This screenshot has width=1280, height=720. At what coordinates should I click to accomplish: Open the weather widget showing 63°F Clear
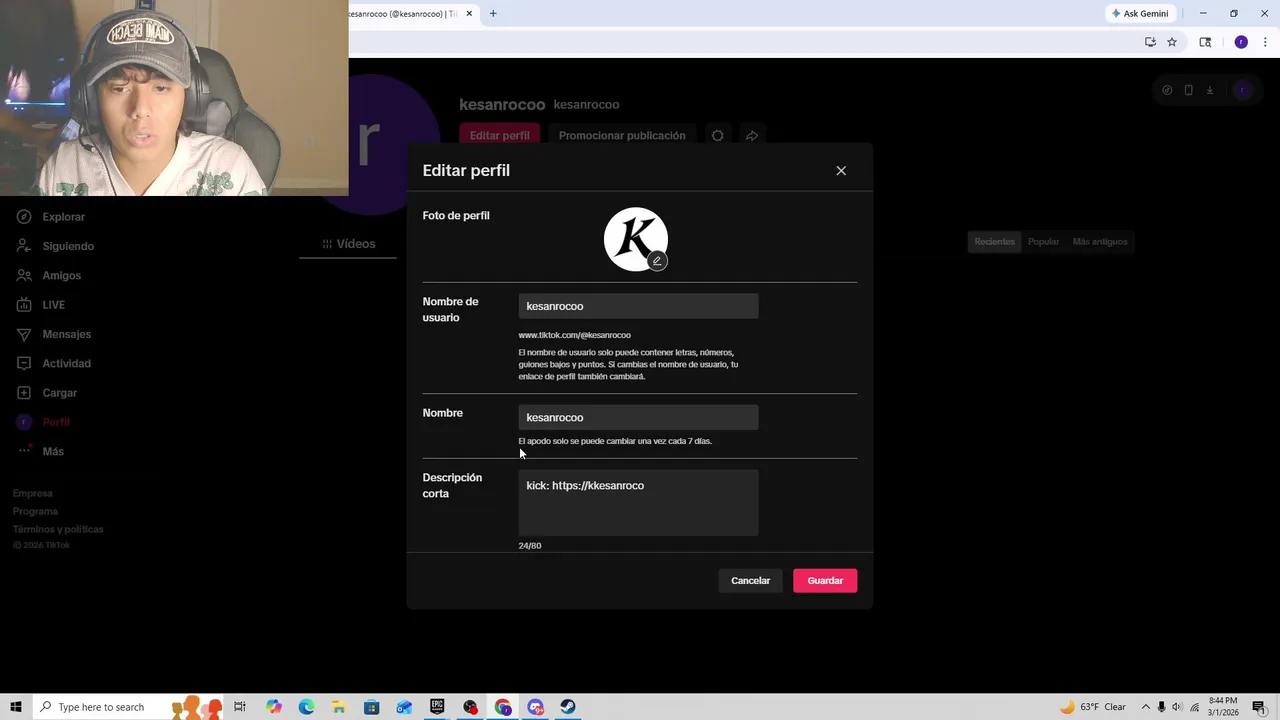pos(1093,707)
